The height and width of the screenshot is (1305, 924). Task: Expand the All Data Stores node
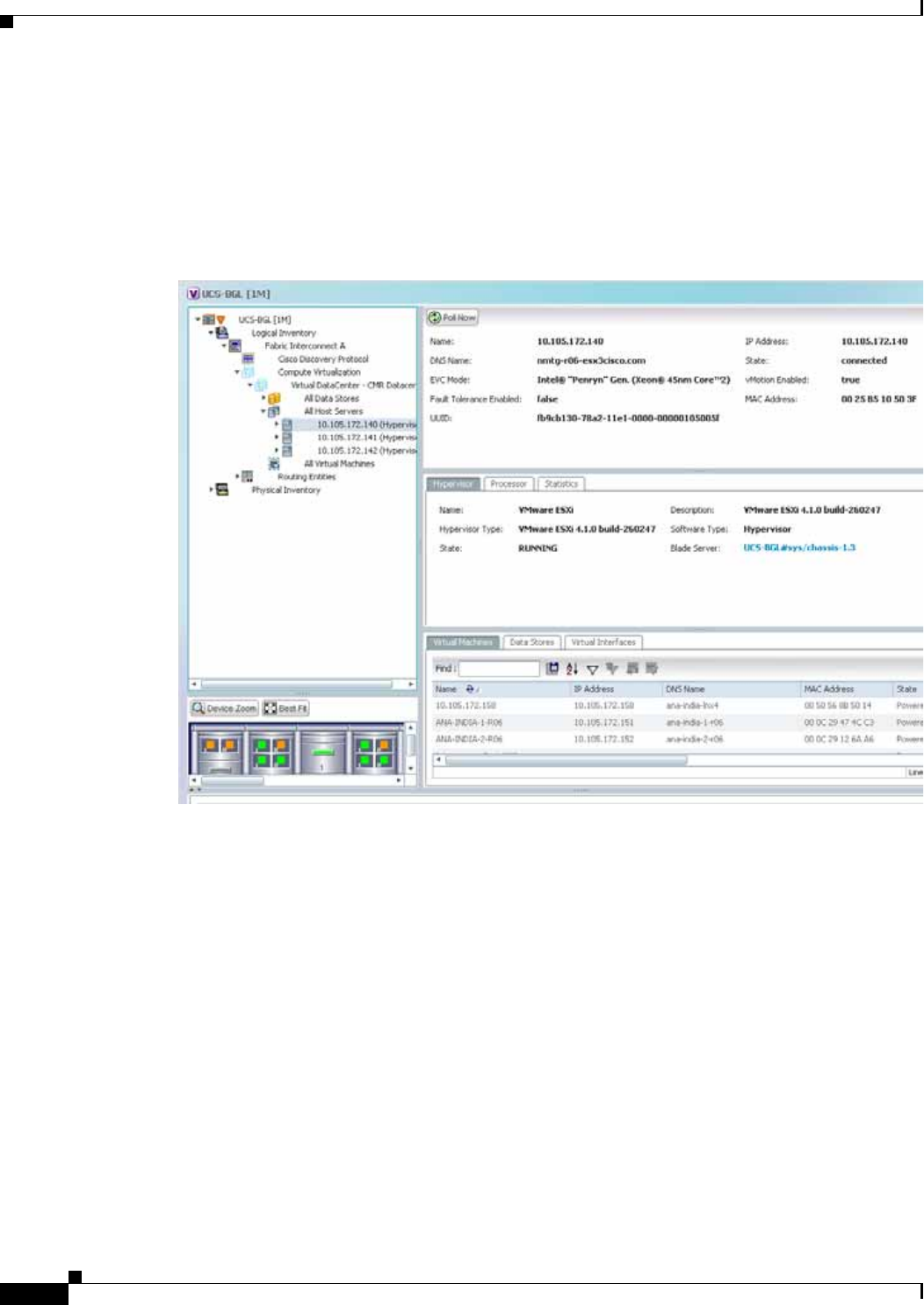pyautogui.click(x=263, y=398)
